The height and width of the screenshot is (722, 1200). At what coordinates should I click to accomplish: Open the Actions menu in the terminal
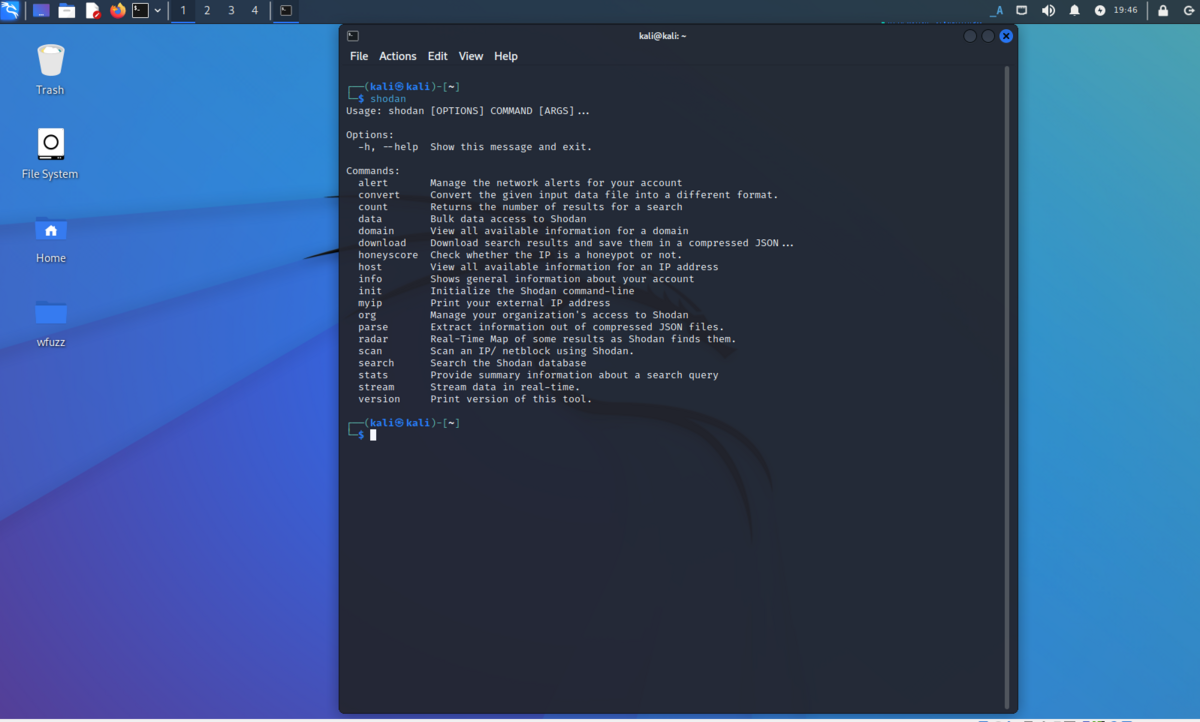click(x=397, y=56)
